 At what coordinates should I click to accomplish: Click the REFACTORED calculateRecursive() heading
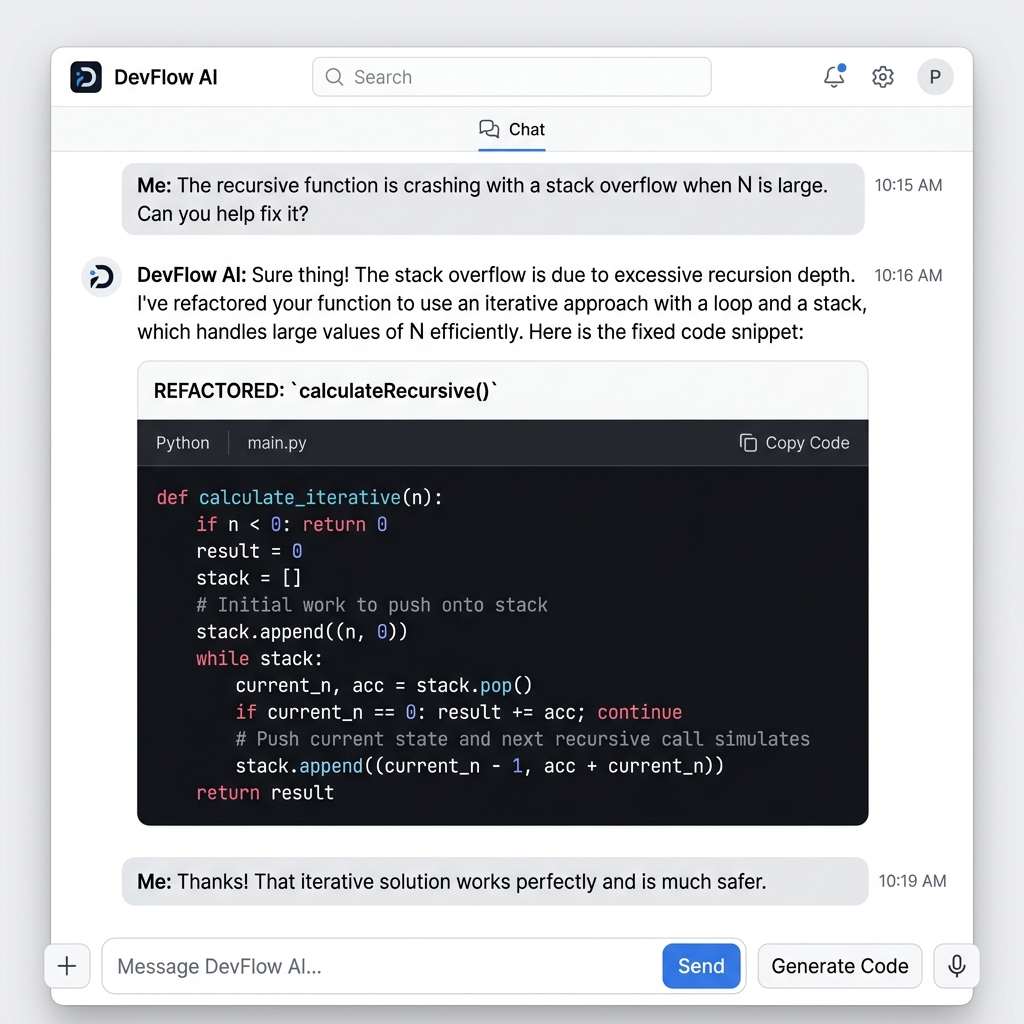tap(325, 391)
